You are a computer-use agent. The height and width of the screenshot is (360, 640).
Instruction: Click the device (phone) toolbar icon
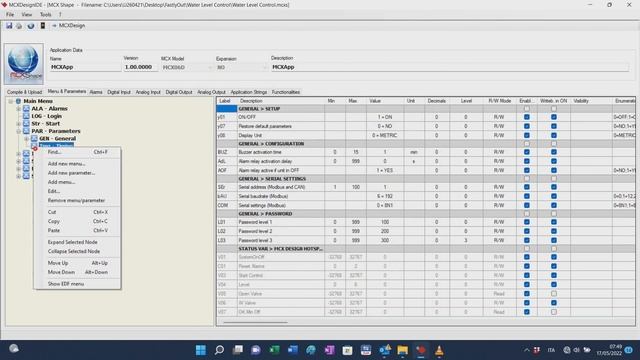coord(43,26)
